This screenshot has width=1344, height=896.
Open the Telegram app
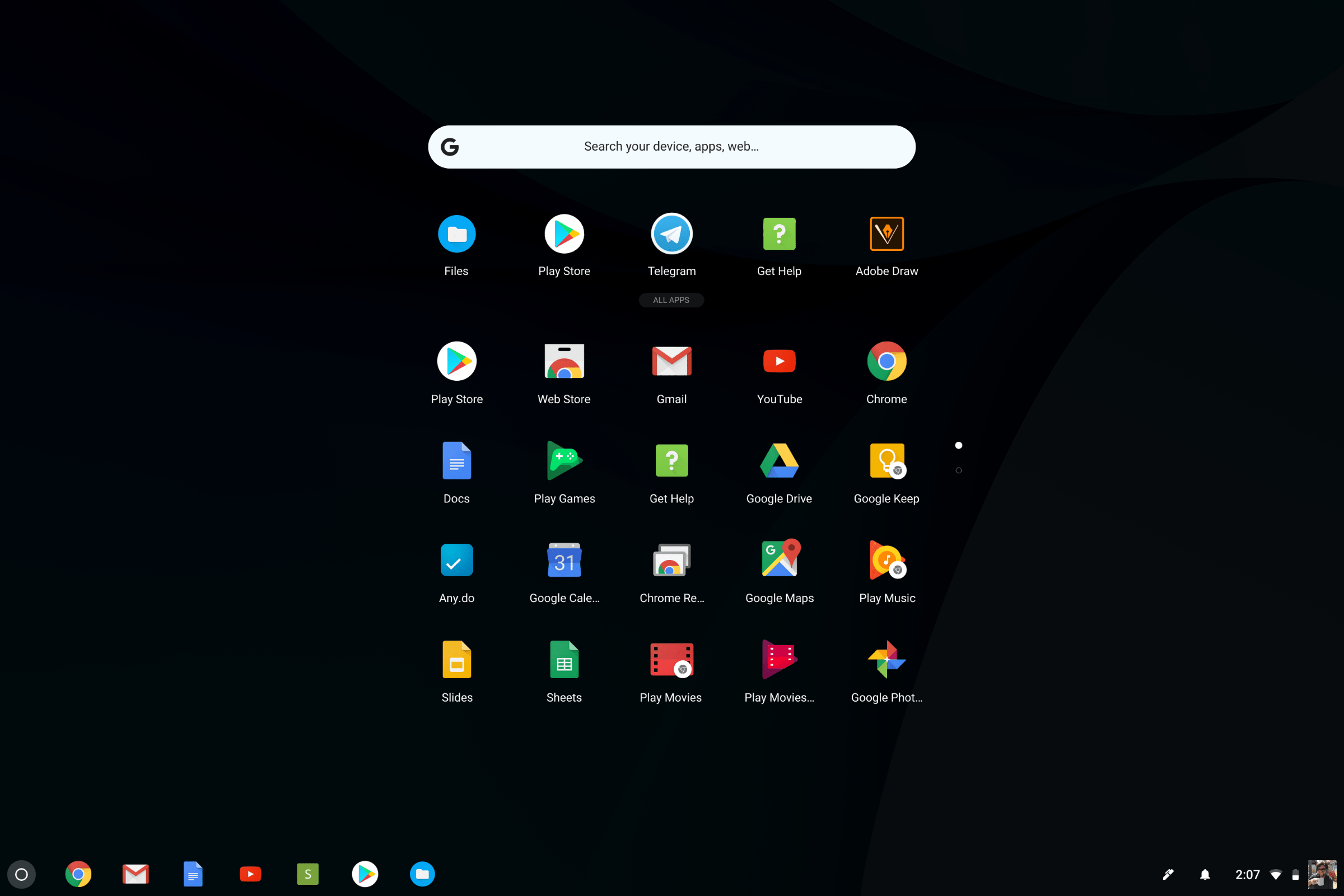pyautogui.click(x=671, y=233)
